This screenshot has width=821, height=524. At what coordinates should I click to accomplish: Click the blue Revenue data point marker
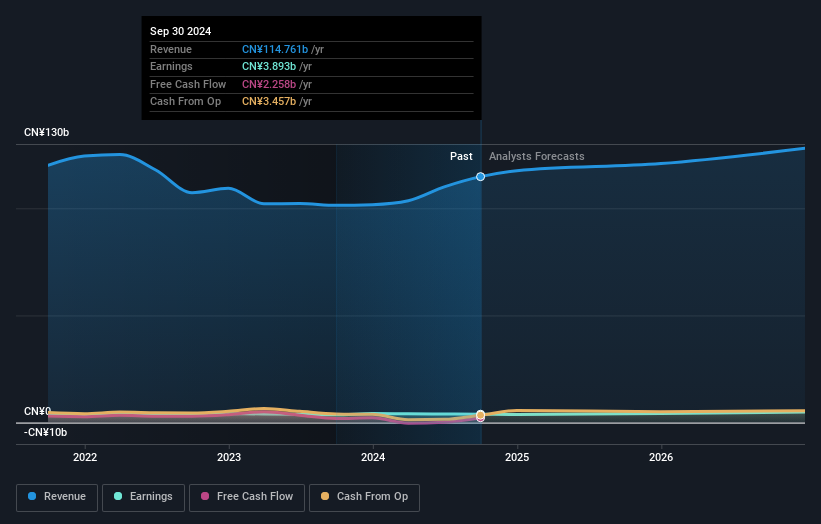480,177
